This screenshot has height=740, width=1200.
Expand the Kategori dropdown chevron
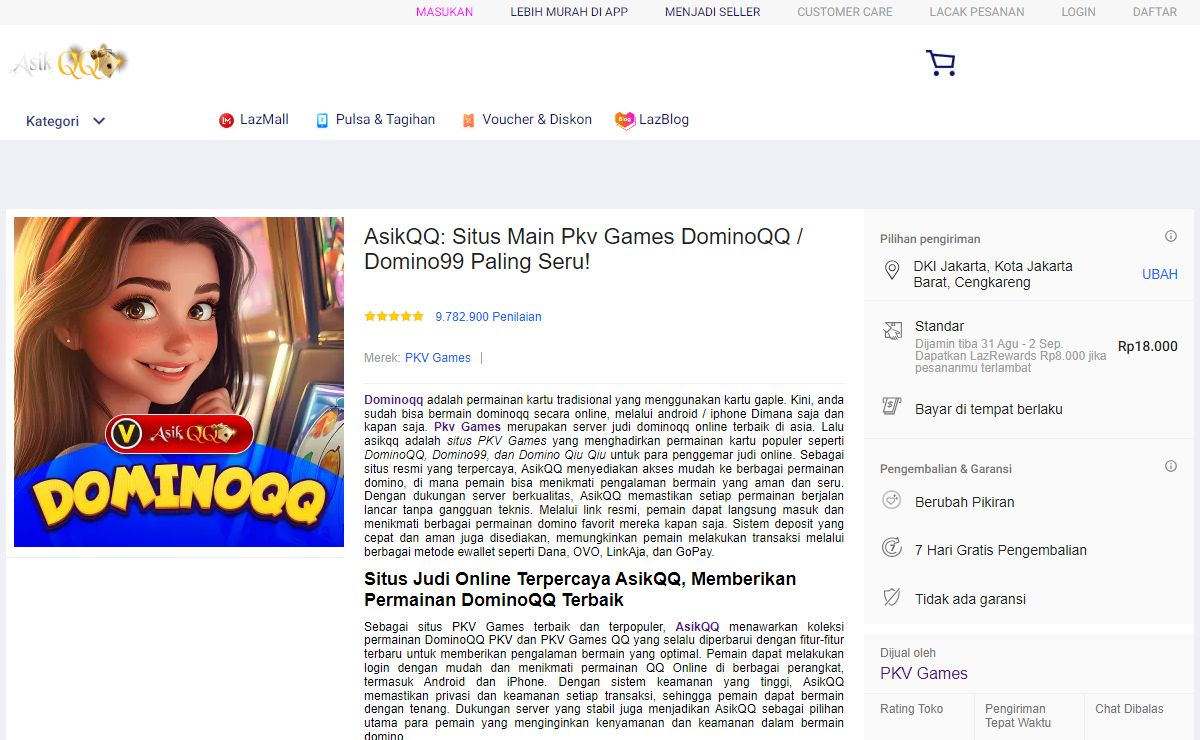tap(99, 121)
